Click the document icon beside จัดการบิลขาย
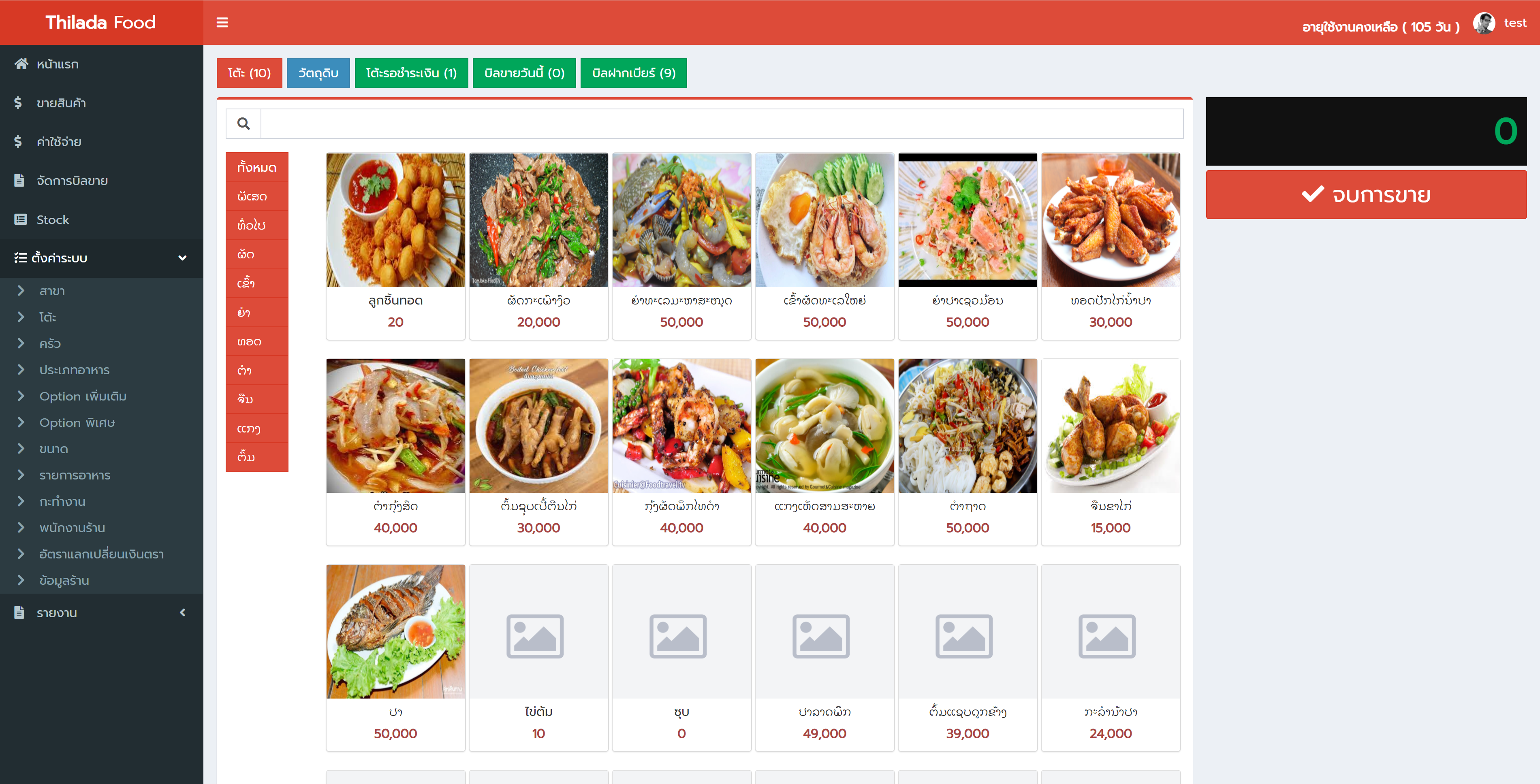Screen dimensions: 1540x784 point(19,181)
